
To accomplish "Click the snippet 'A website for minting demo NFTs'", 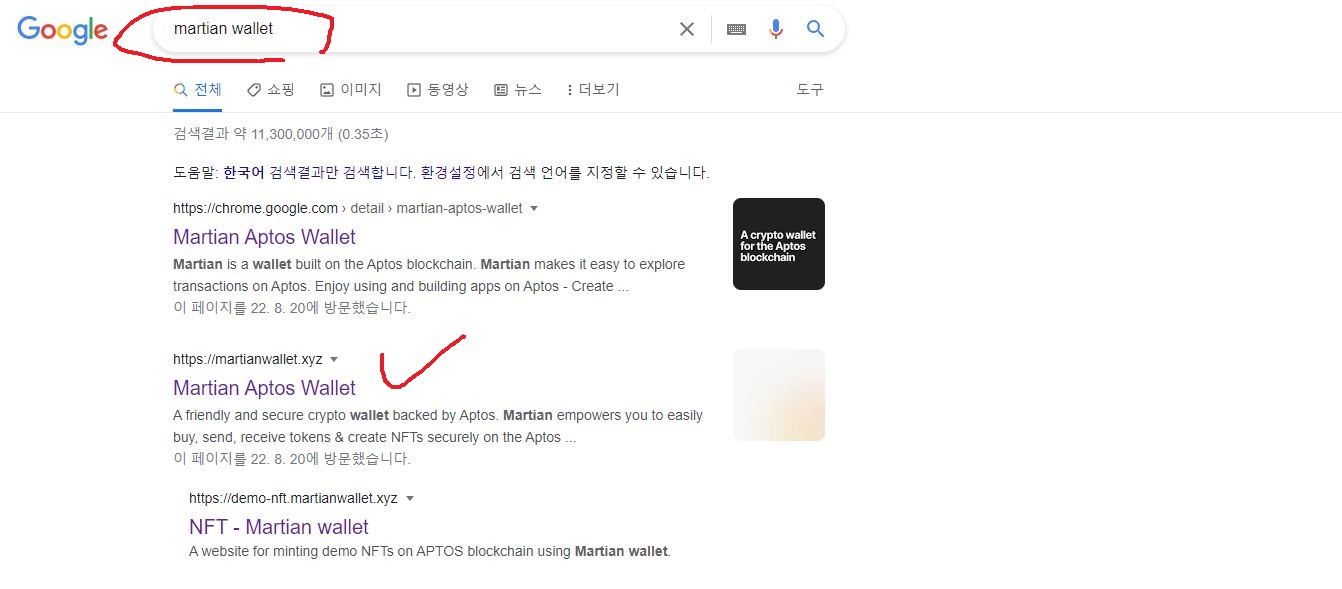I will [429, 551].
